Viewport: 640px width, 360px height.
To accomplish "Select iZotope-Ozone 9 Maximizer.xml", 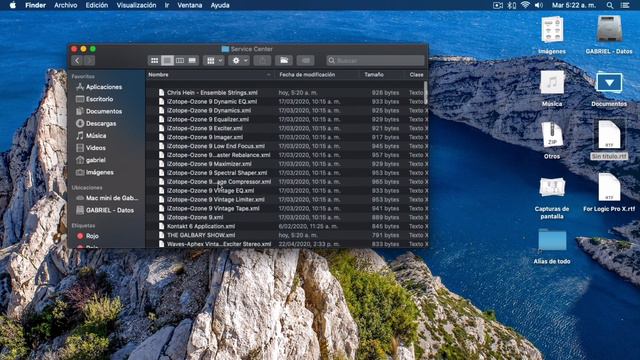I will 209,164.
